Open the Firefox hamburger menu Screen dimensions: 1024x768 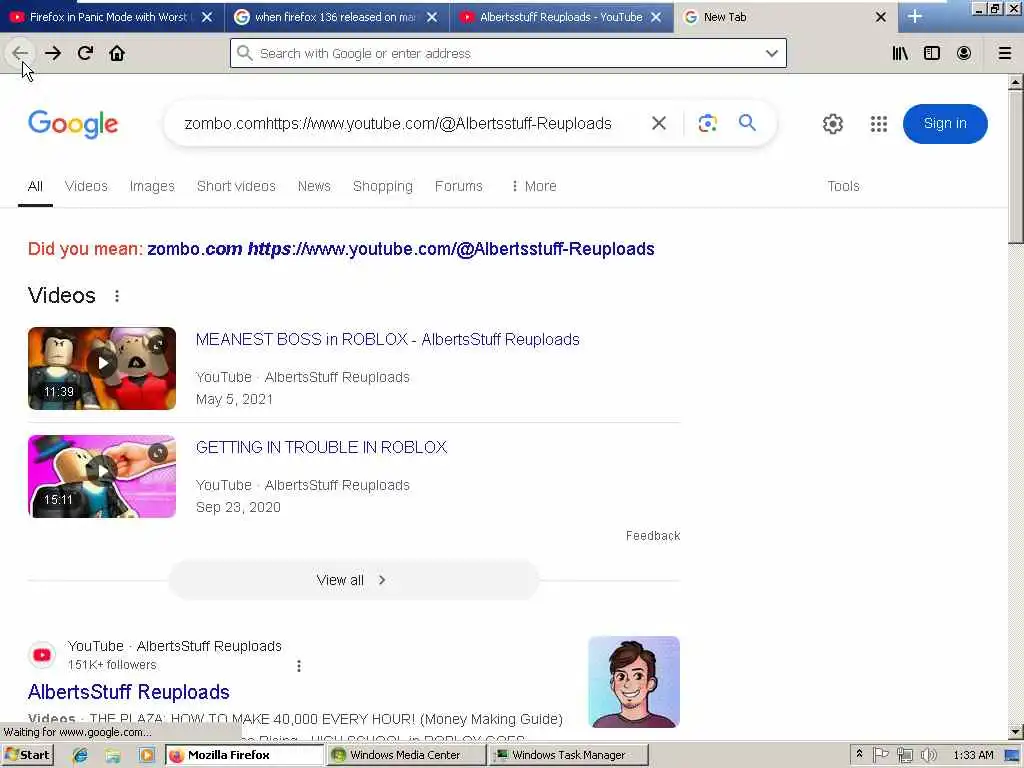(1005, 53)
